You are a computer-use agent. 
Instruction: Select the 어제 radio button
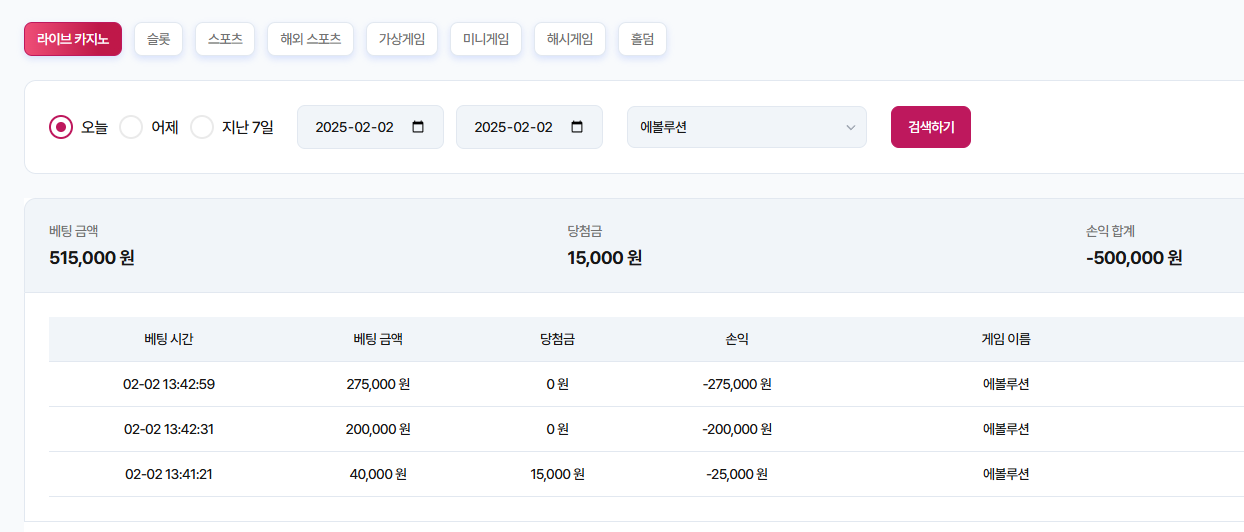(x=131, y=127)
